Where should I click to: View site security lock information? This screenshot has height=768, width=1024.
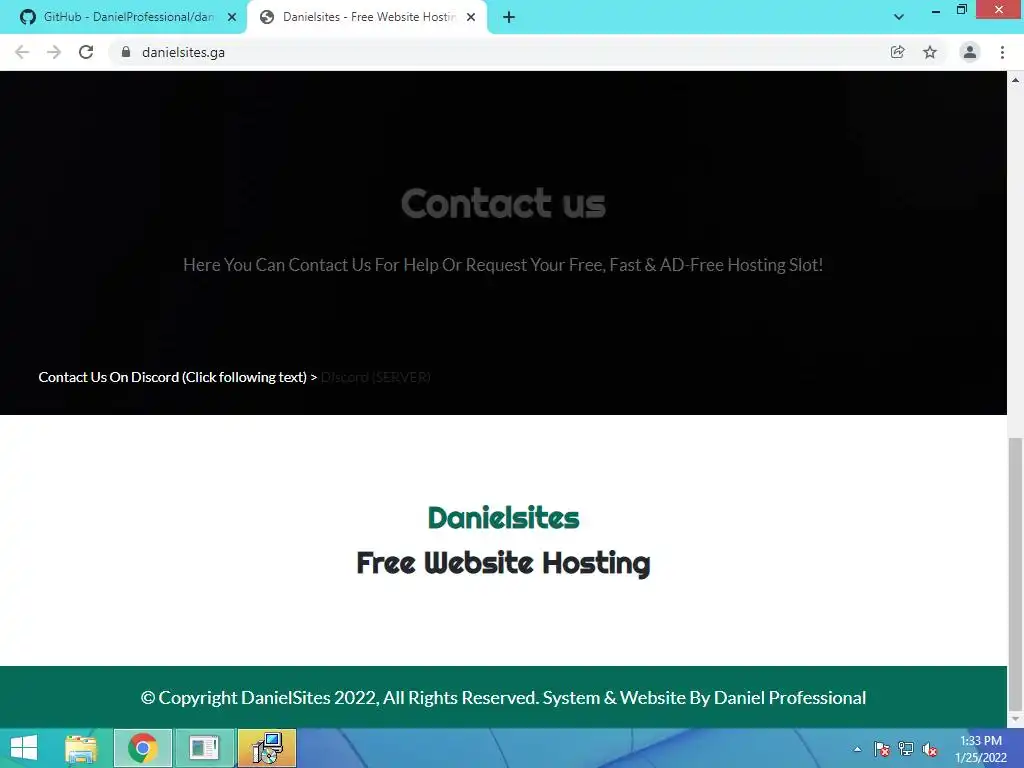[126, 52]
